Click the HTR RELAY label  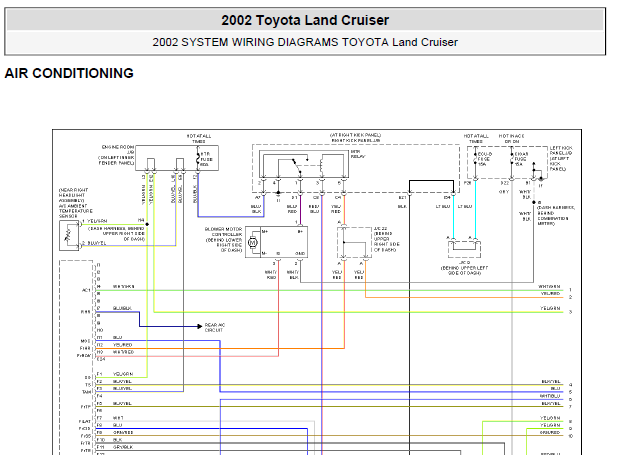click(x=358, y=154)
